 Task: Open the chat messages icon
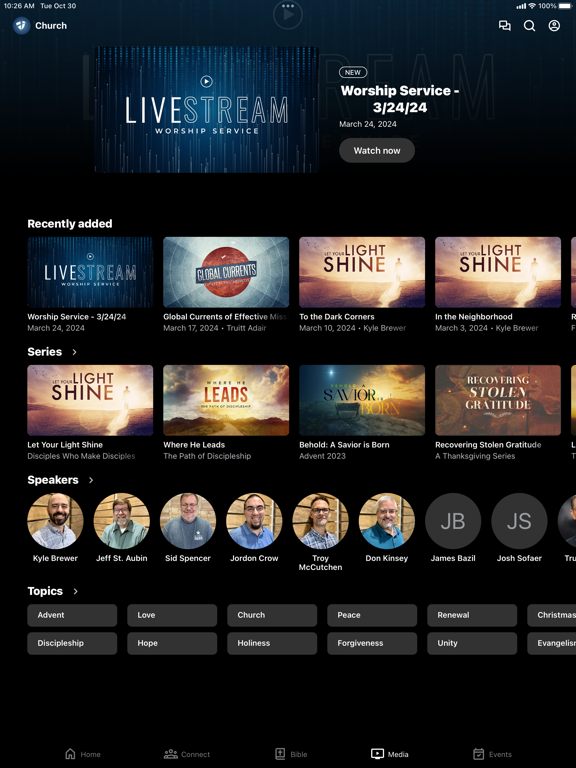[x=504, y=25]
